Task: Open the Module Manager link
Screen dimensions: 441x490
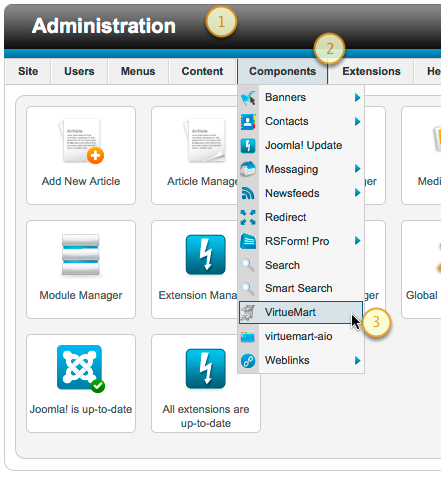Action: [81, 295]
